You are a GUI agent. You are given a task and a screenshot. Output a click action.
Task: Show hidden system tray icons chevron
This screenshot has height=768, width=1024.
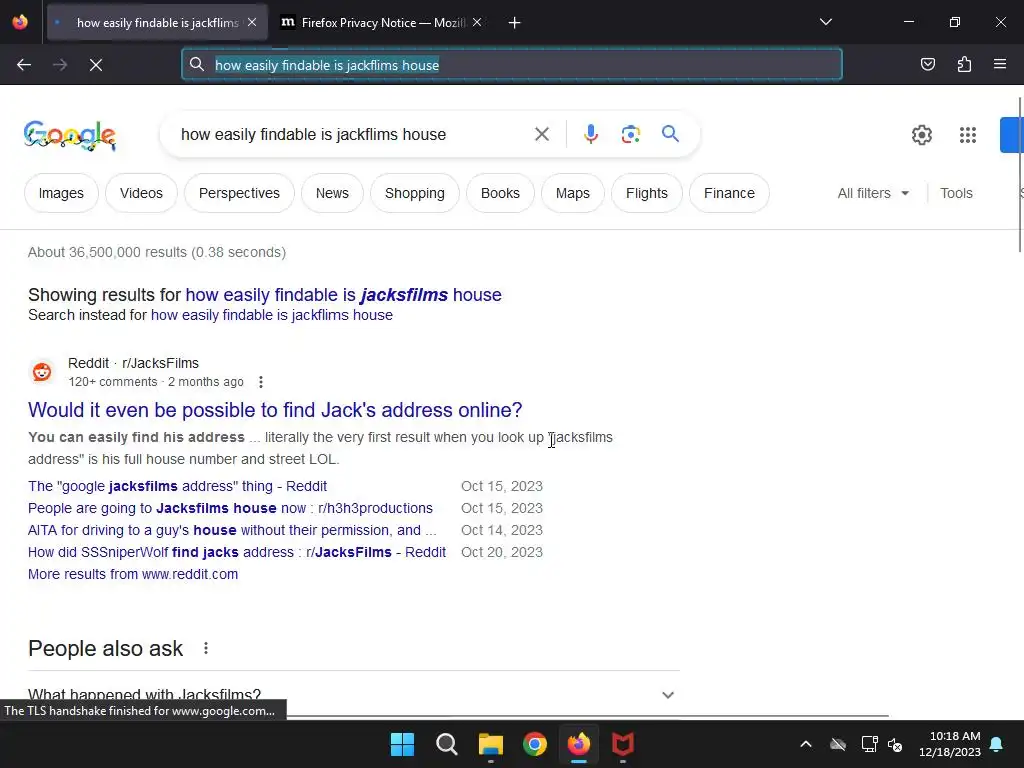point(806,744)
